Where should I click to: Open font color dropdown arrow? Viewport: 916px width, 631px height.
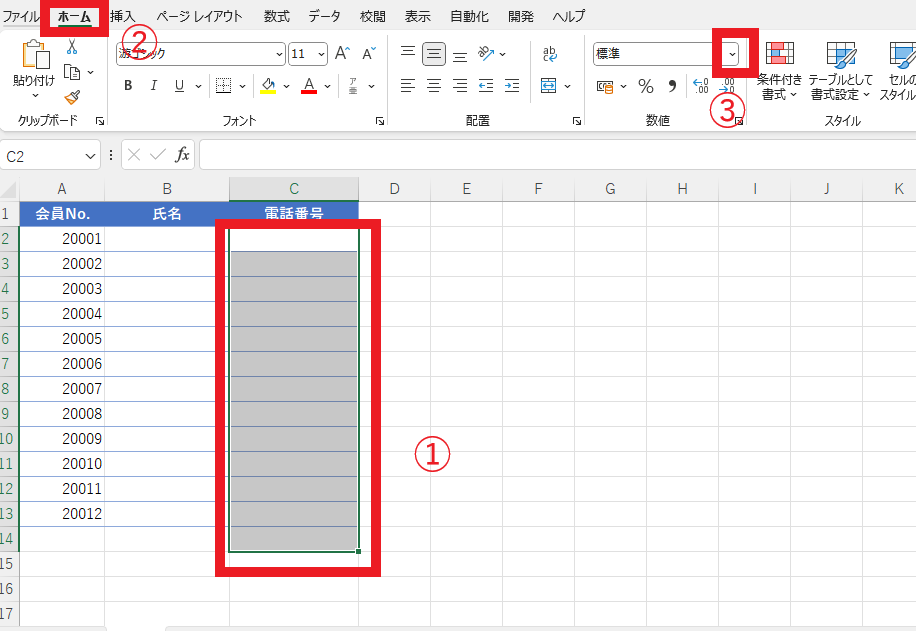tap(327, 86)
